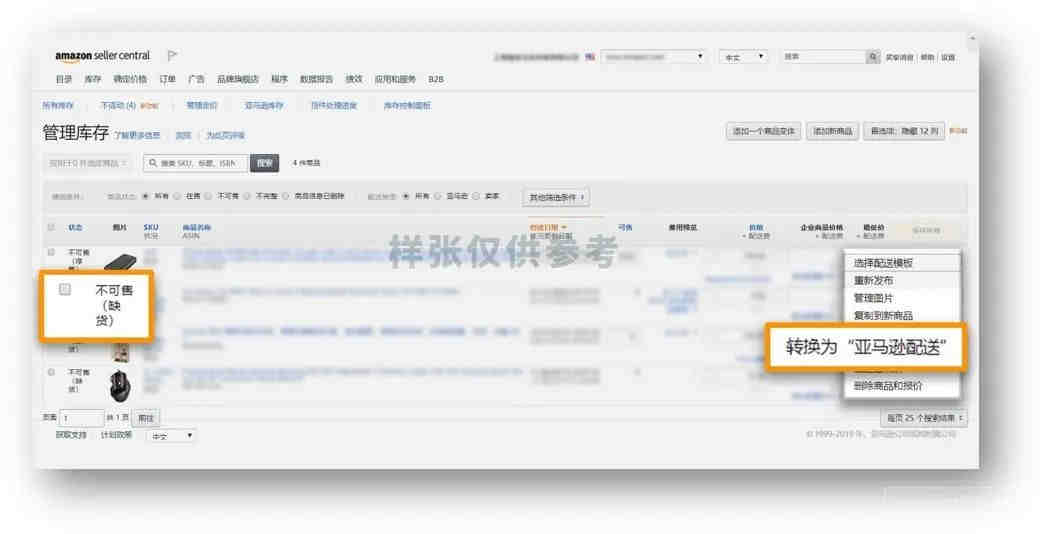This screenshot has width=1044, height=534.
Task: Focus the top header search field
Action: click(x=823, y=57)
